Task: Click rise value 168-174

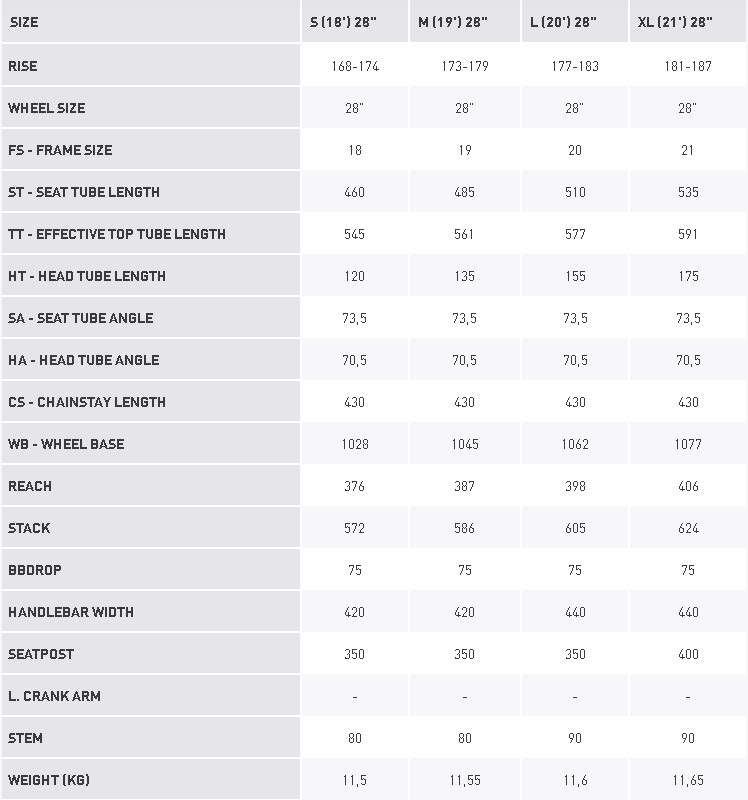Action: coord(354,66)
